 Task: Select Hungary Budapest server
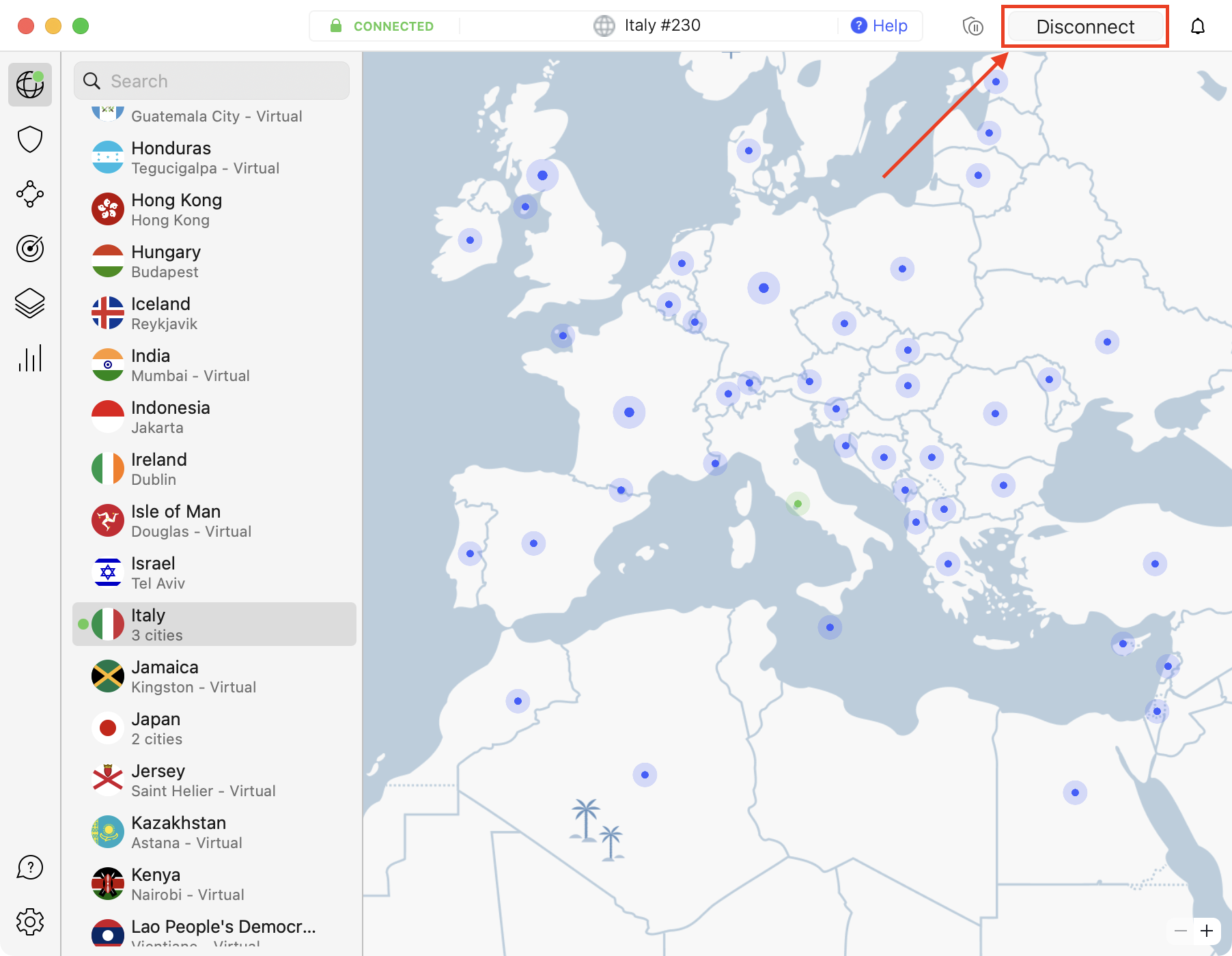coord(214,261)
